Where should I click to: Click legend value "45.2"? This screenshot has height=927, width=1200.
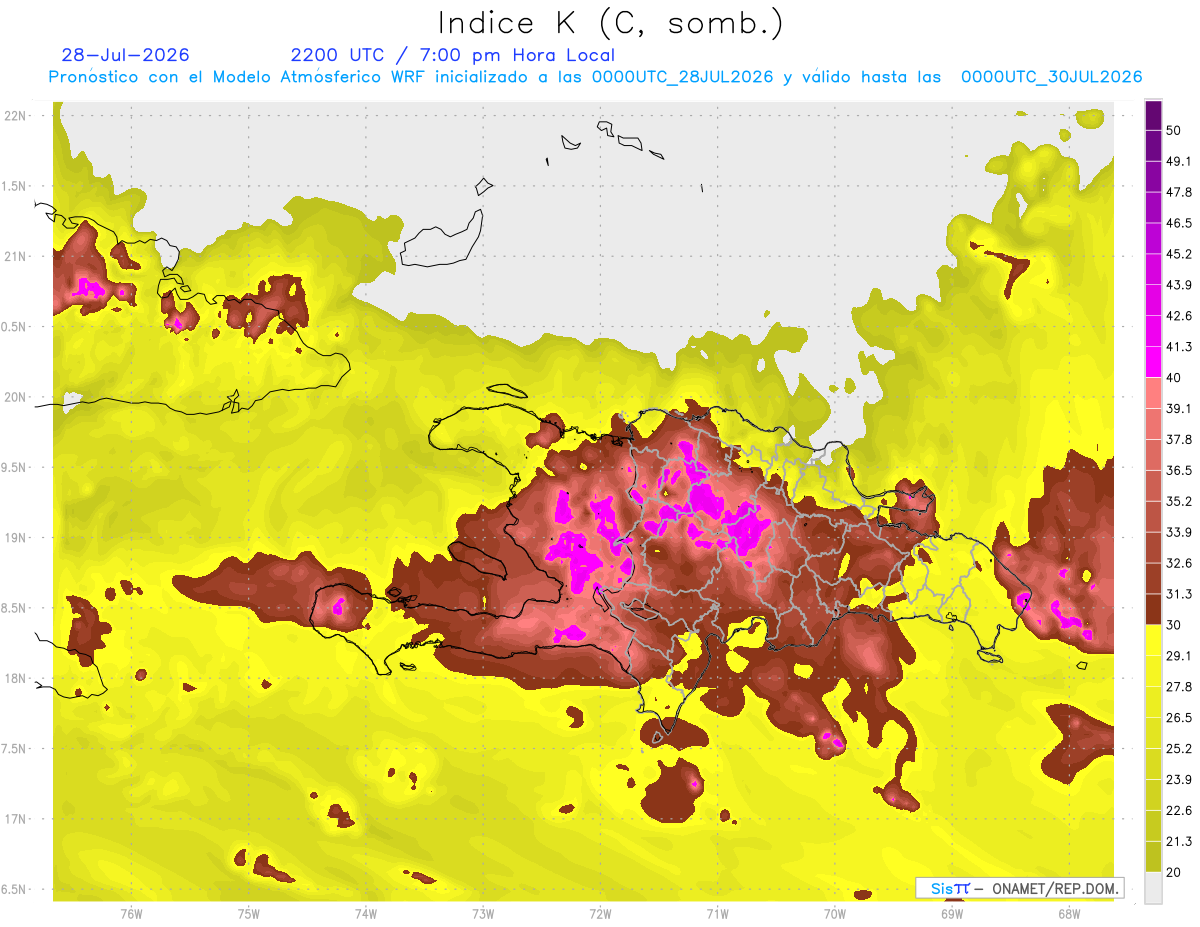(1178, 254)
